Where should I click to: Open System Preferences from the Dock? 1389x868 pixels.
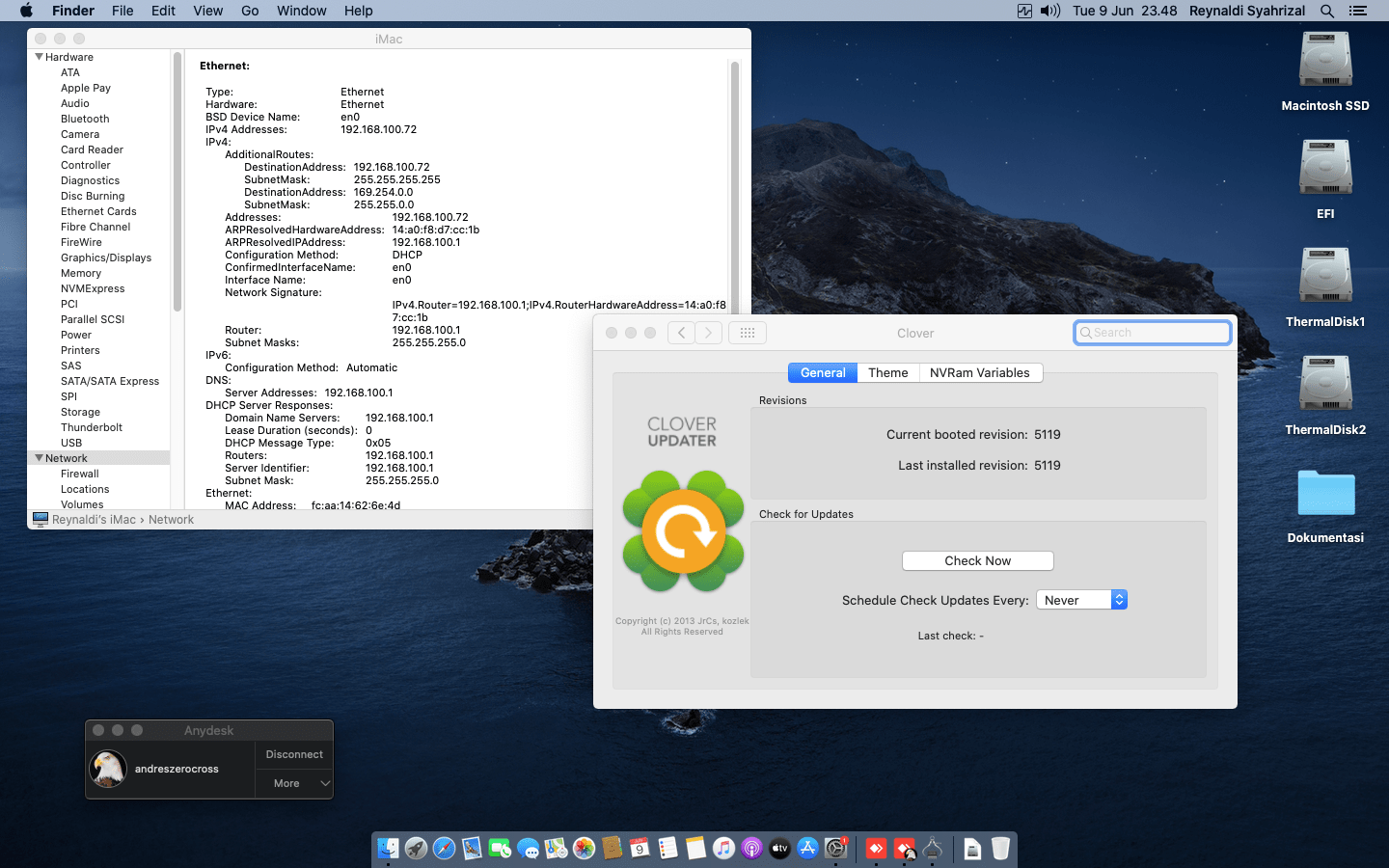tap(835, 849)
